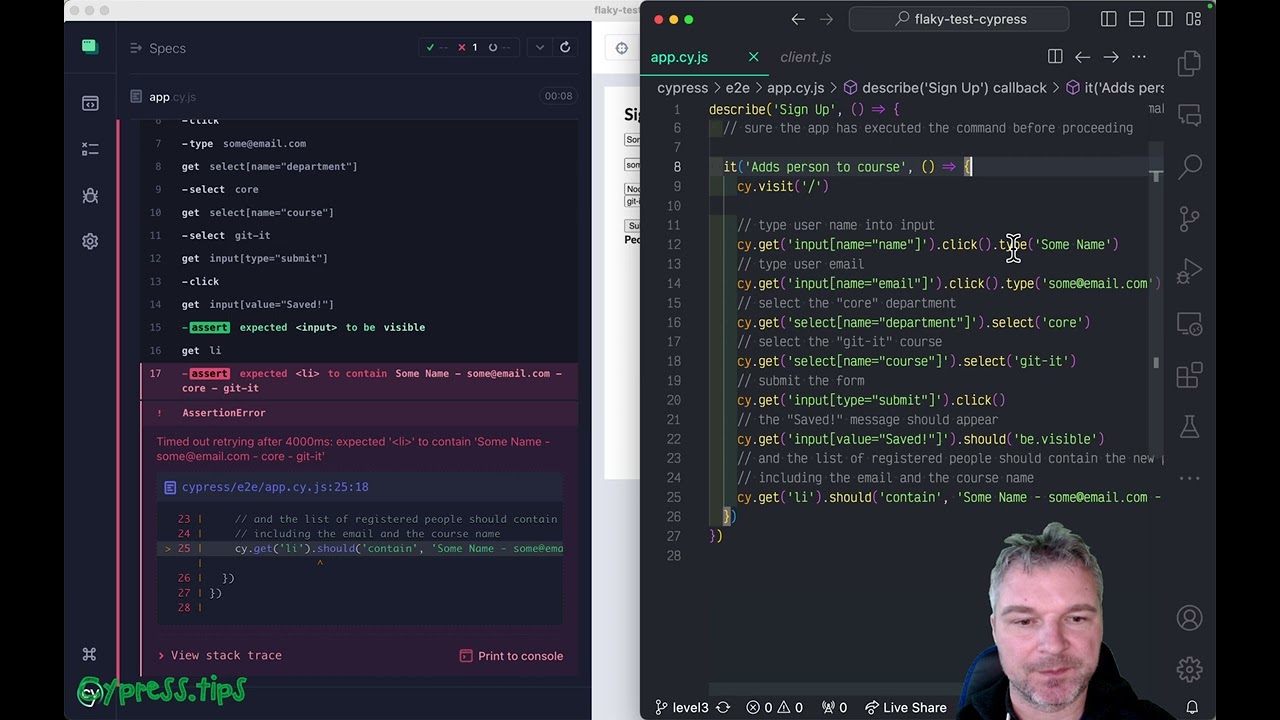The width and height of the screenshot is (1280, 720).
Task: Select the -select git-it command
Action: pyautogui.click(x=360, y=235)
